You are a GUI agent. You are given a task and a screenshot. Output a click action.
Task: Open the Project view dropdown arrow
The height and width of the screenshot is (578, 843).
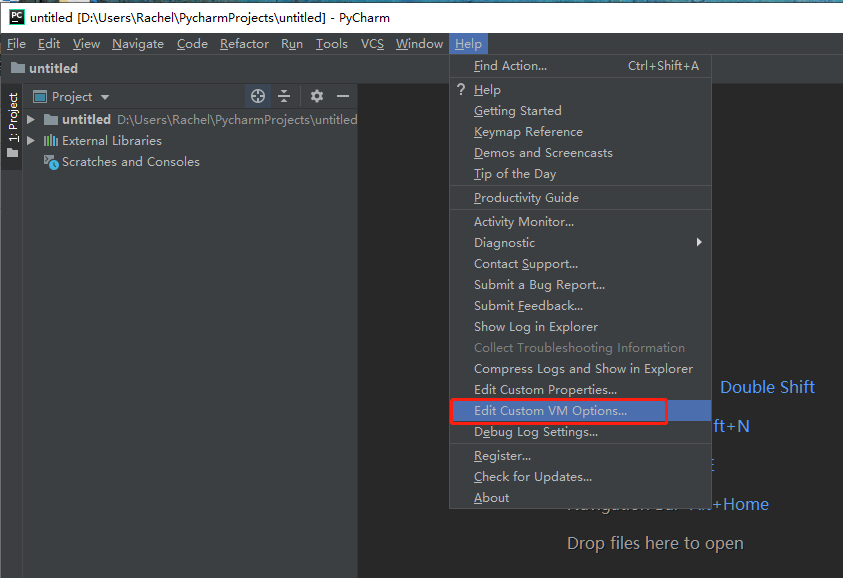(105, 97)
